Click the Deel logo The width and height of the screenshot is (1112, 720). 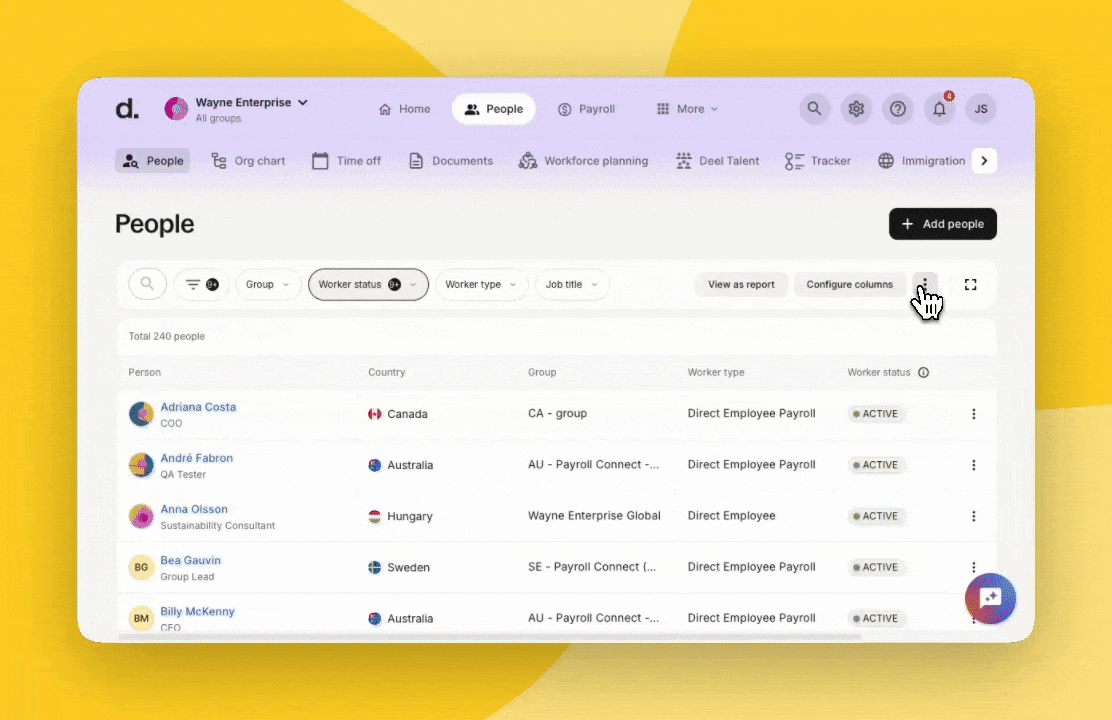tap(128, 109)
